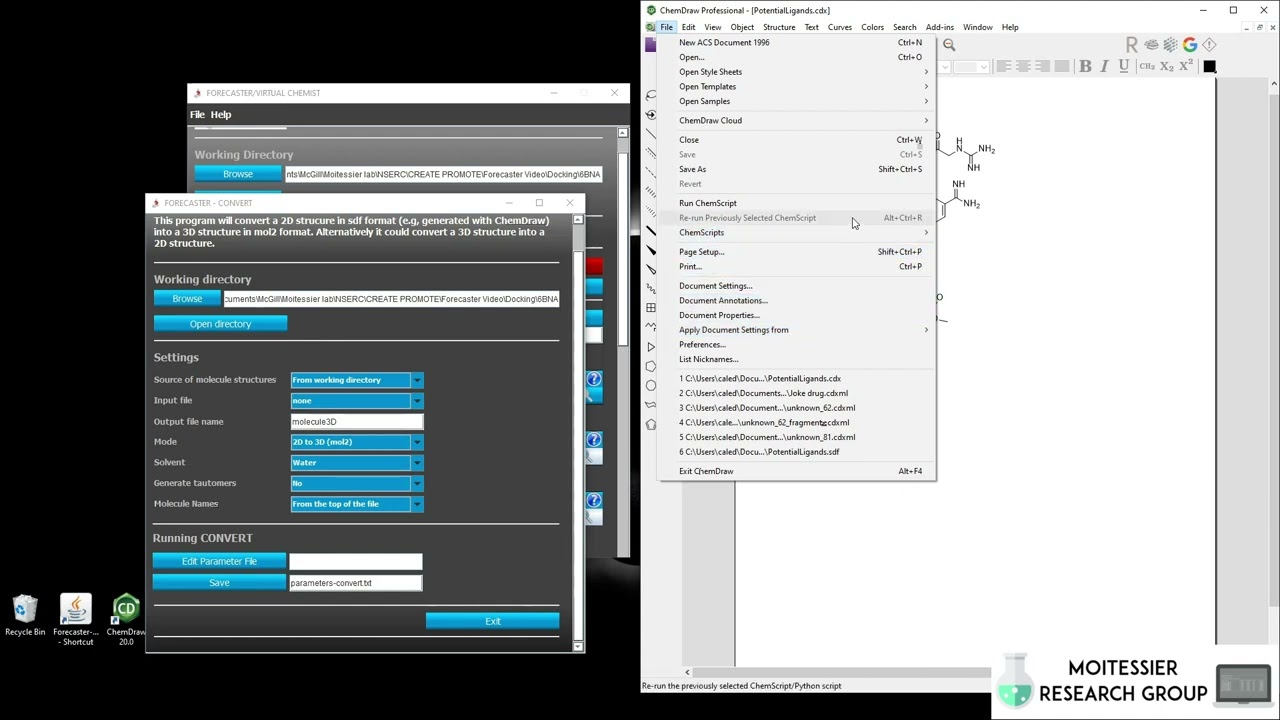This screenshot has height=720, width=1280.
Task: Toggle left text alignment
Action: coord(1004,66)
